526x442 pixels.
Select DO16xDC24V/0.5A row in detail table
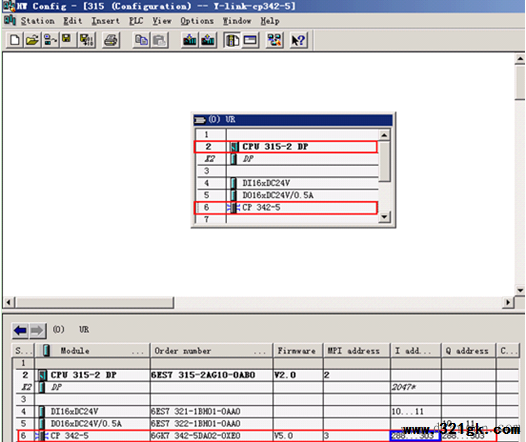266,424
